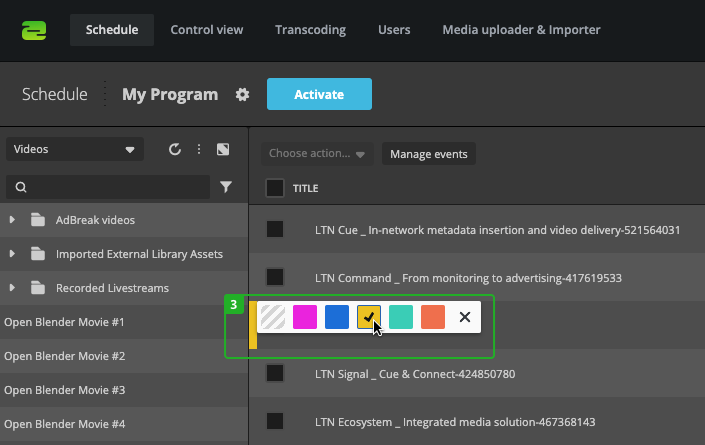The image size is (705, 445).
Task: Open the Choose action dropdown
Action: (317, 154)
